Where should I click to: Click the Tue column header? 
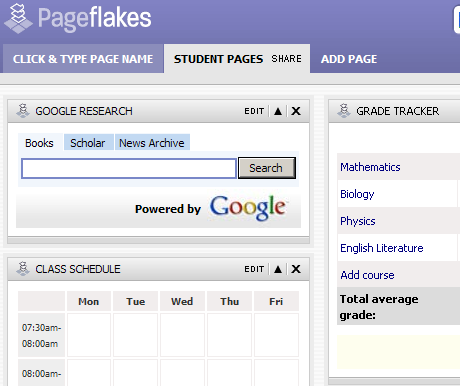(135, 301)
